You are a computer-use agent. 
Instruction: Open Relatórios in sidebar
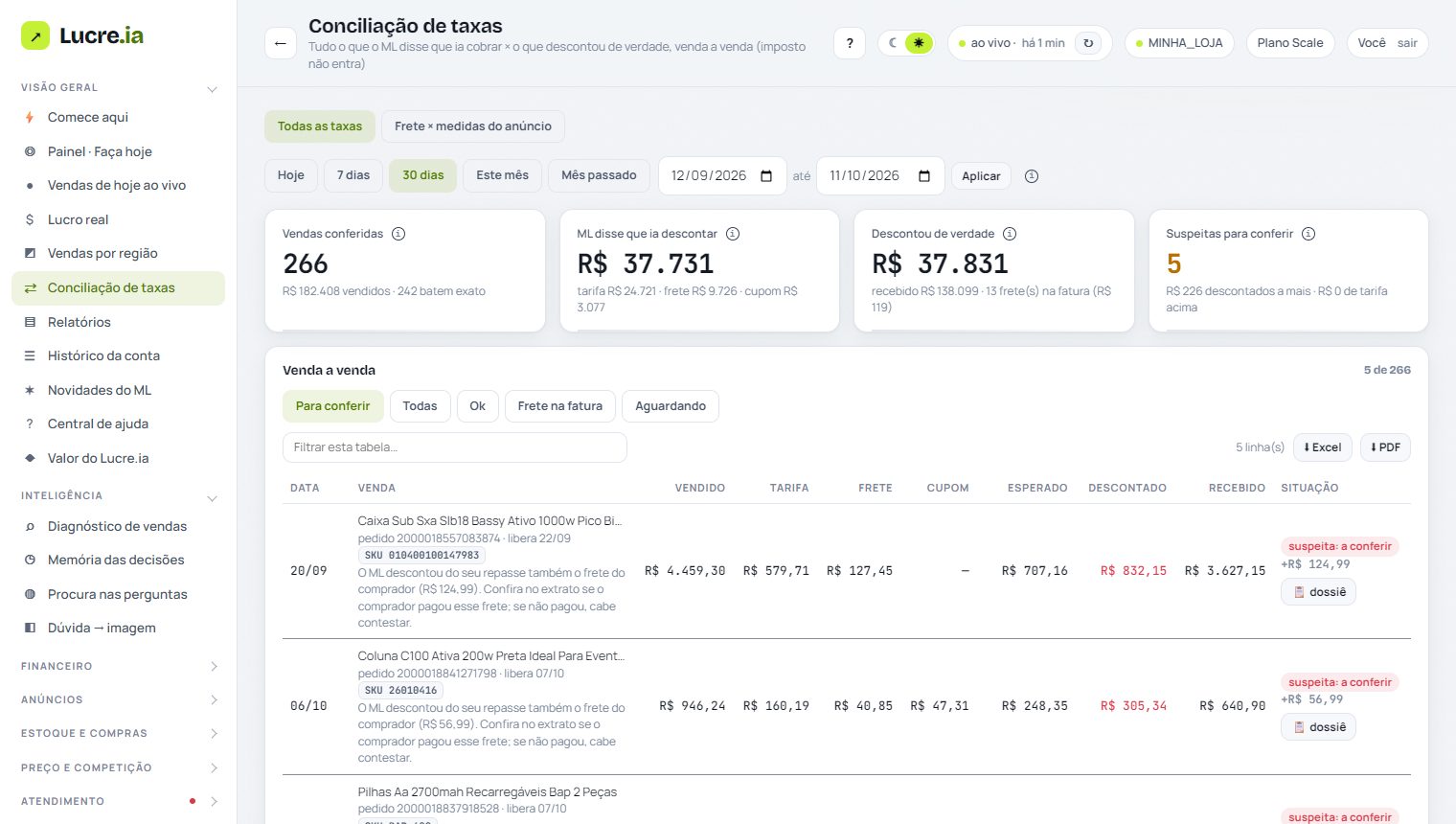tap(118, 322)
